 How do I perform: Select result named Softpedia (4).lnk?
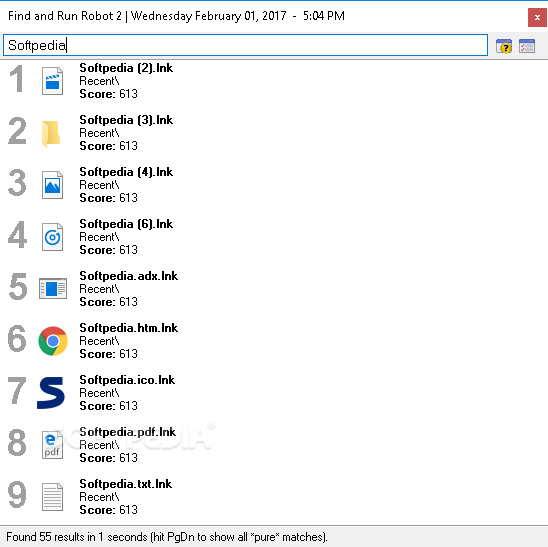point(126,172)
